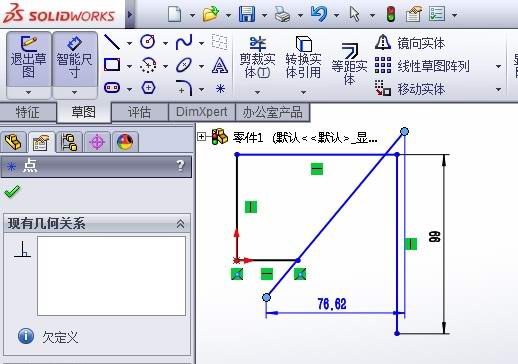This screenshot has height=364, width=518.
Task: Click Move Entities (移动实体)
Action: [x=410, y=89]
